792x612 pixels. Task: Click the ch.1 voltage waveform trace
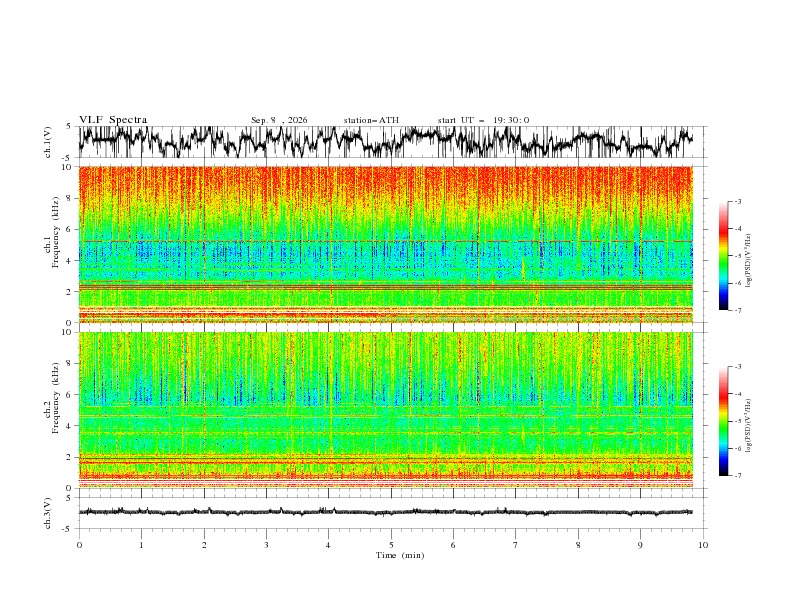(x=385, y=142)
